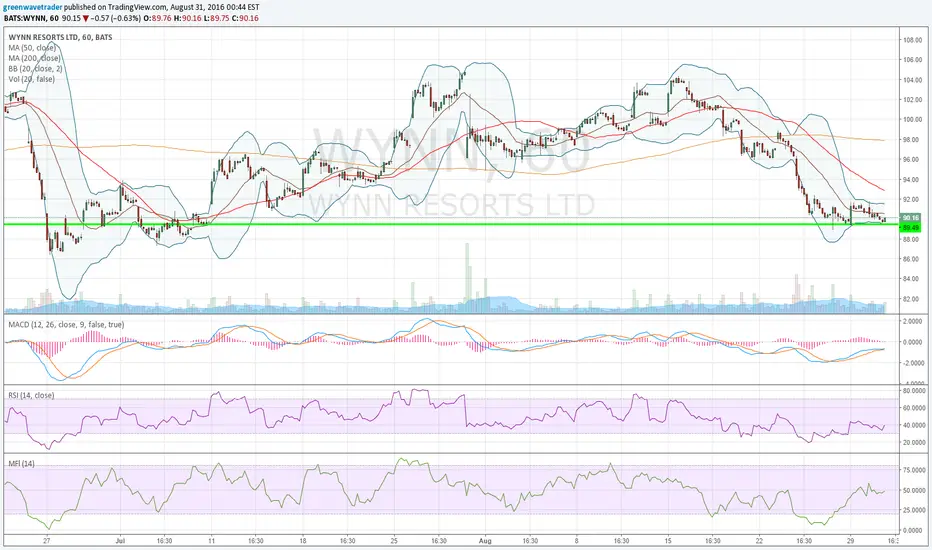Click the 20.0000 RSI scale label
The height and width of the screenshot is (550, 932).
point(912,442)
